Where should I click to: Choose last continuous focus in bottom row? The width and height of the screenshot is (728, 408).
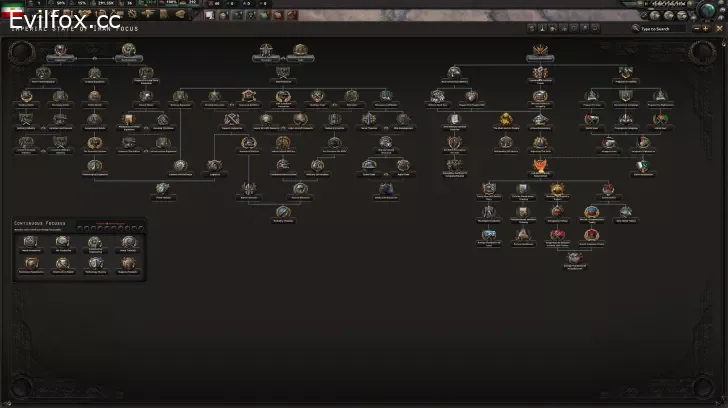click(127, 264)
